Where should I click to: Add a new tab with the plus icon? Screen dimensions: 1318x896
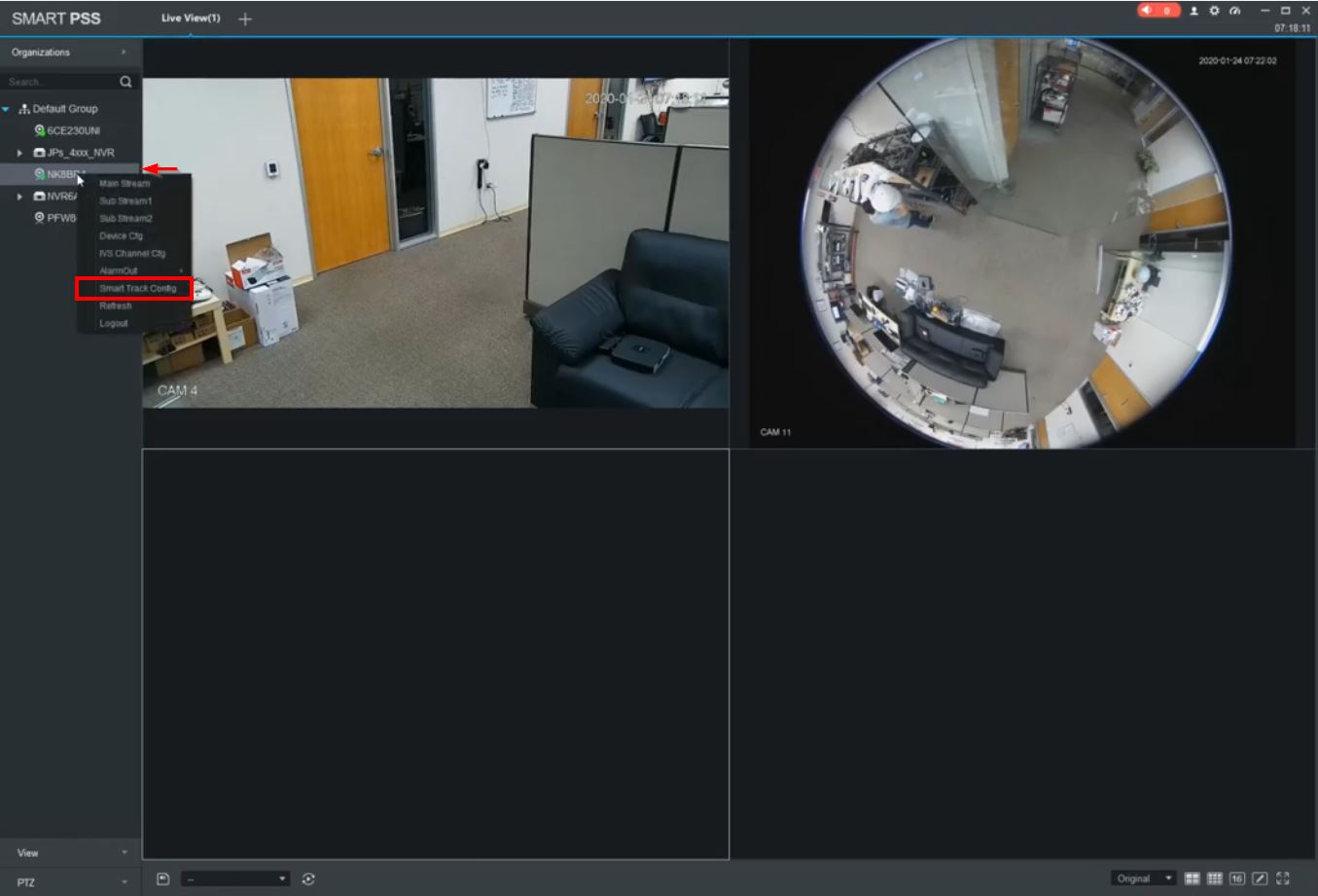click(245, 19)
